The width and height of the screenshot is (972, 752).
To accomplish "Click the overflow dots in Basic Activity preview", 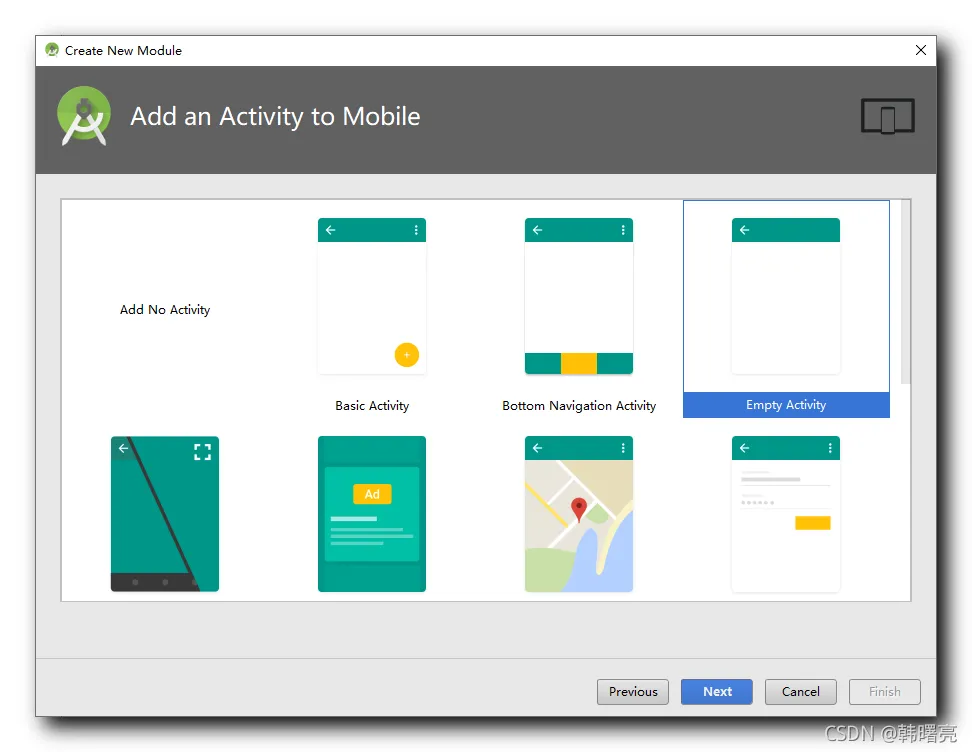I will point(416,230).
